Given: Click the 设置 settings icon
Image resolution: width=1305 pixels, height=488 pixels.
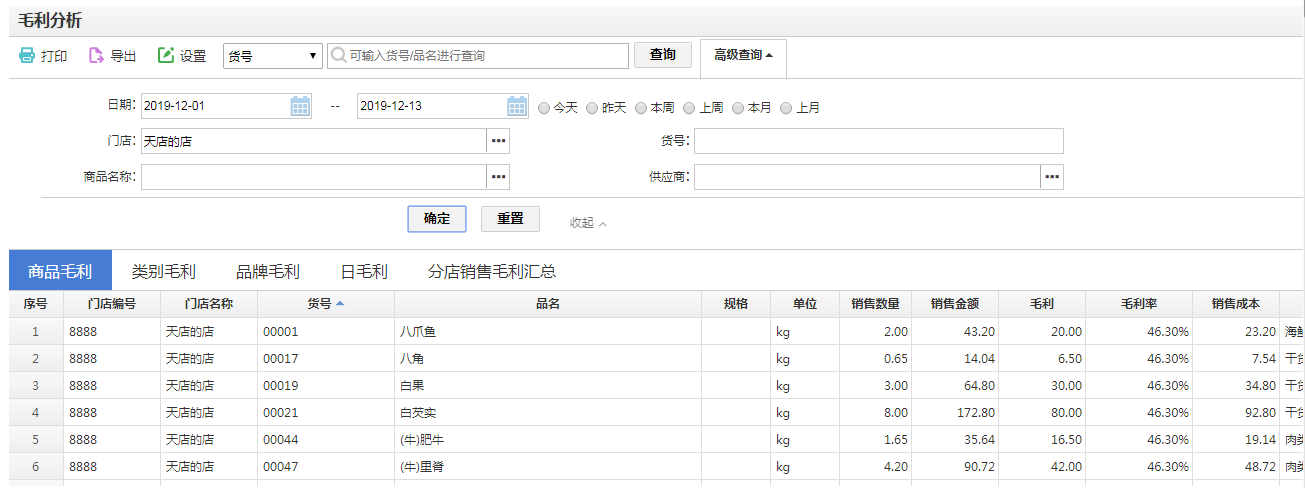Looking at the screenshot, I should (166, 56).
